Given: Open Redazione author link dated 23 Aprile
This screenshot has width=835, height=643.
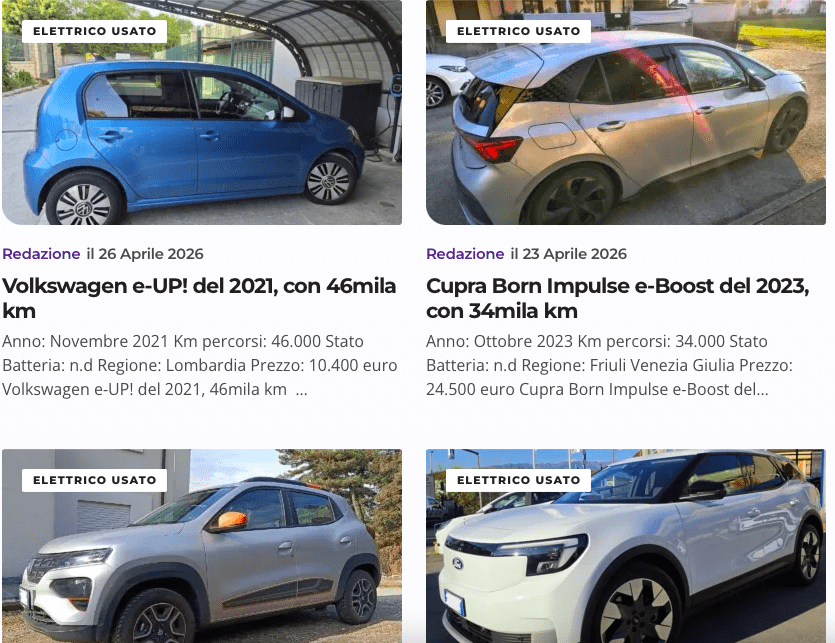Looking at the screenshot, I should (465, 254).
